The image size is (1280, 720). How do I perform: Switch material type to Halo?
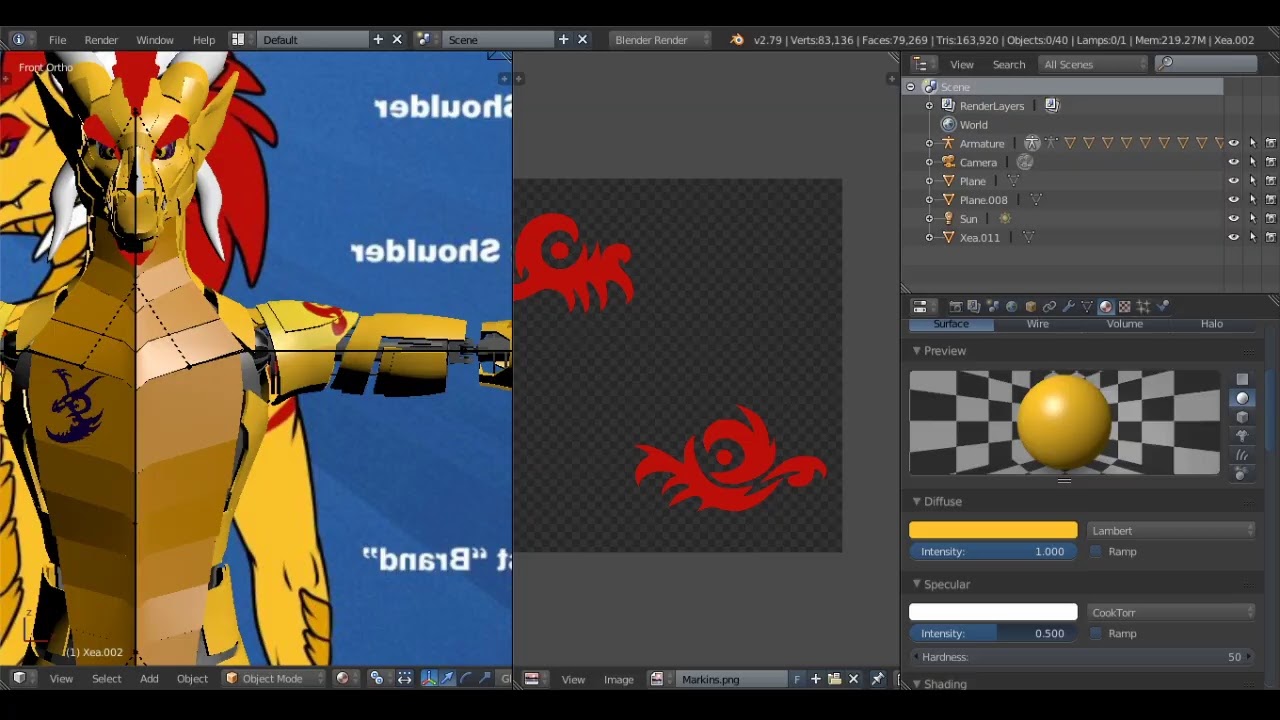[1212, 324]
